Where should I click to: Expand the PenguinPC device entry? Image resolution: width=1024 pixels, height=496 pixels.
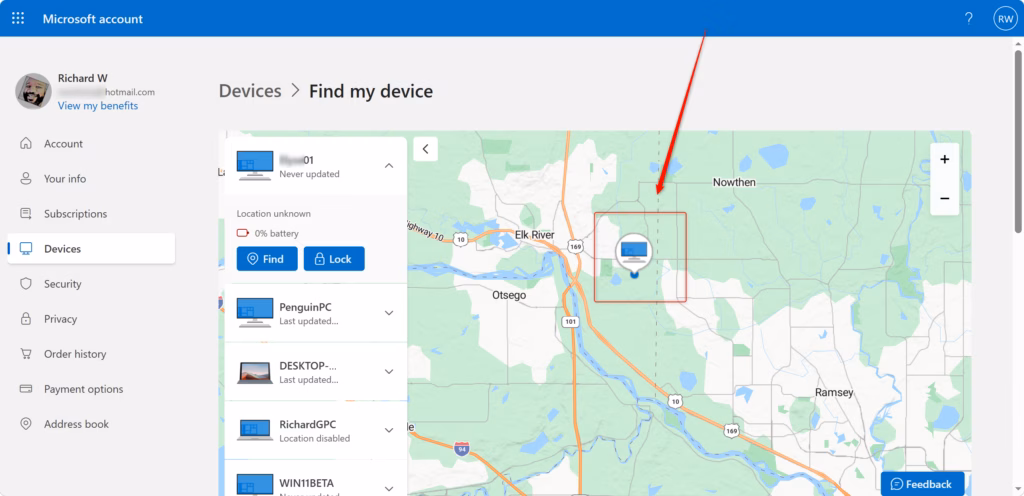(389, 313)
